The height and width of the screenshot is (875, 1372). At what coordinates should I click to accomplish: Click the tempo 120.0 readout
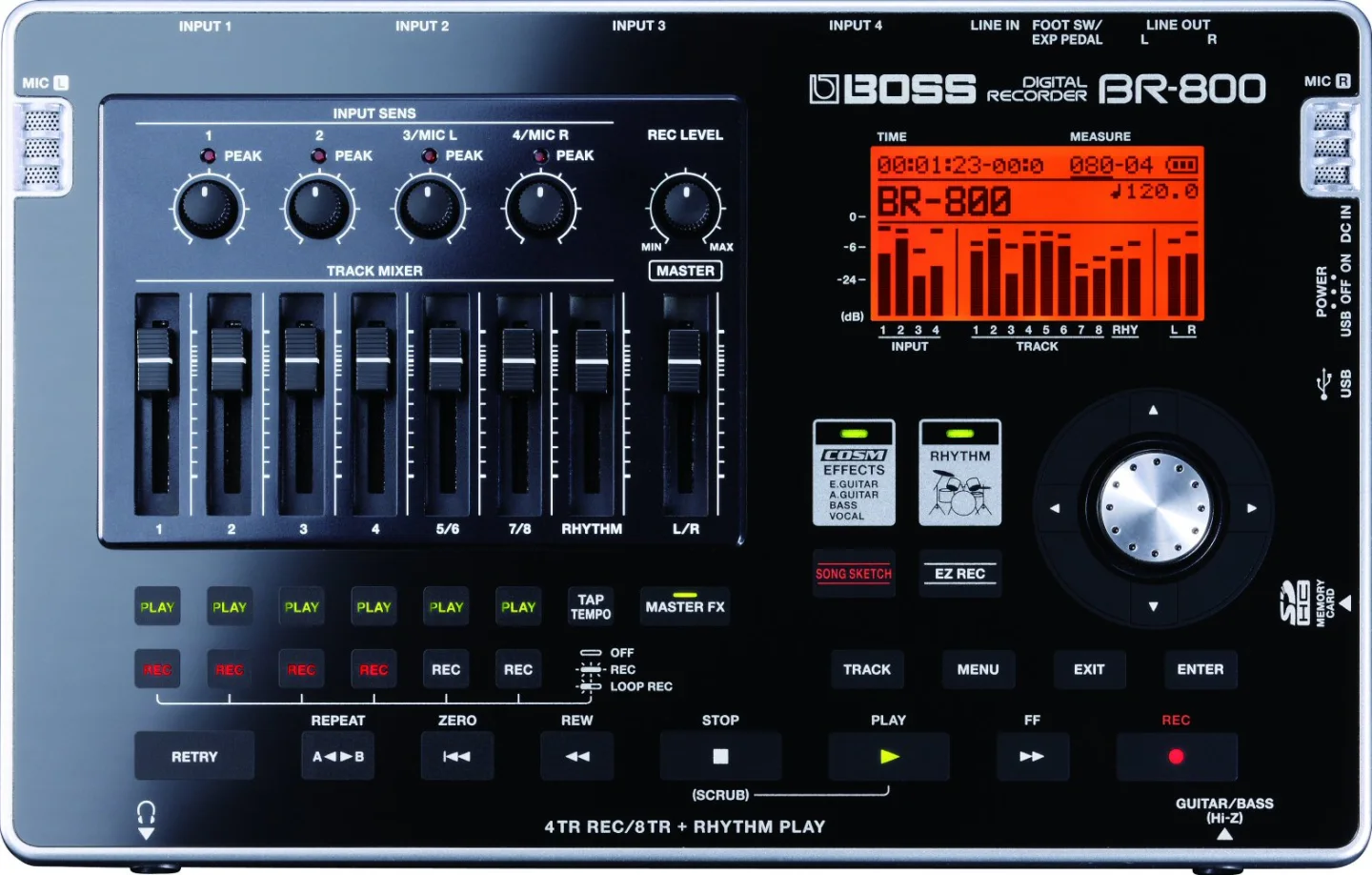1154,192
